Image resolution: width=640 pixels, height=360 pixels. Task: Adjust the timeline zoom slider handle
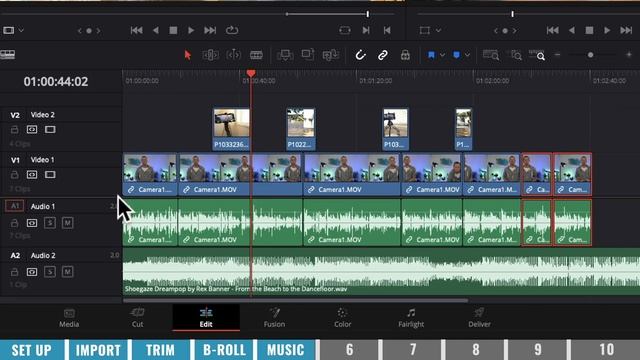click(590, 55)
